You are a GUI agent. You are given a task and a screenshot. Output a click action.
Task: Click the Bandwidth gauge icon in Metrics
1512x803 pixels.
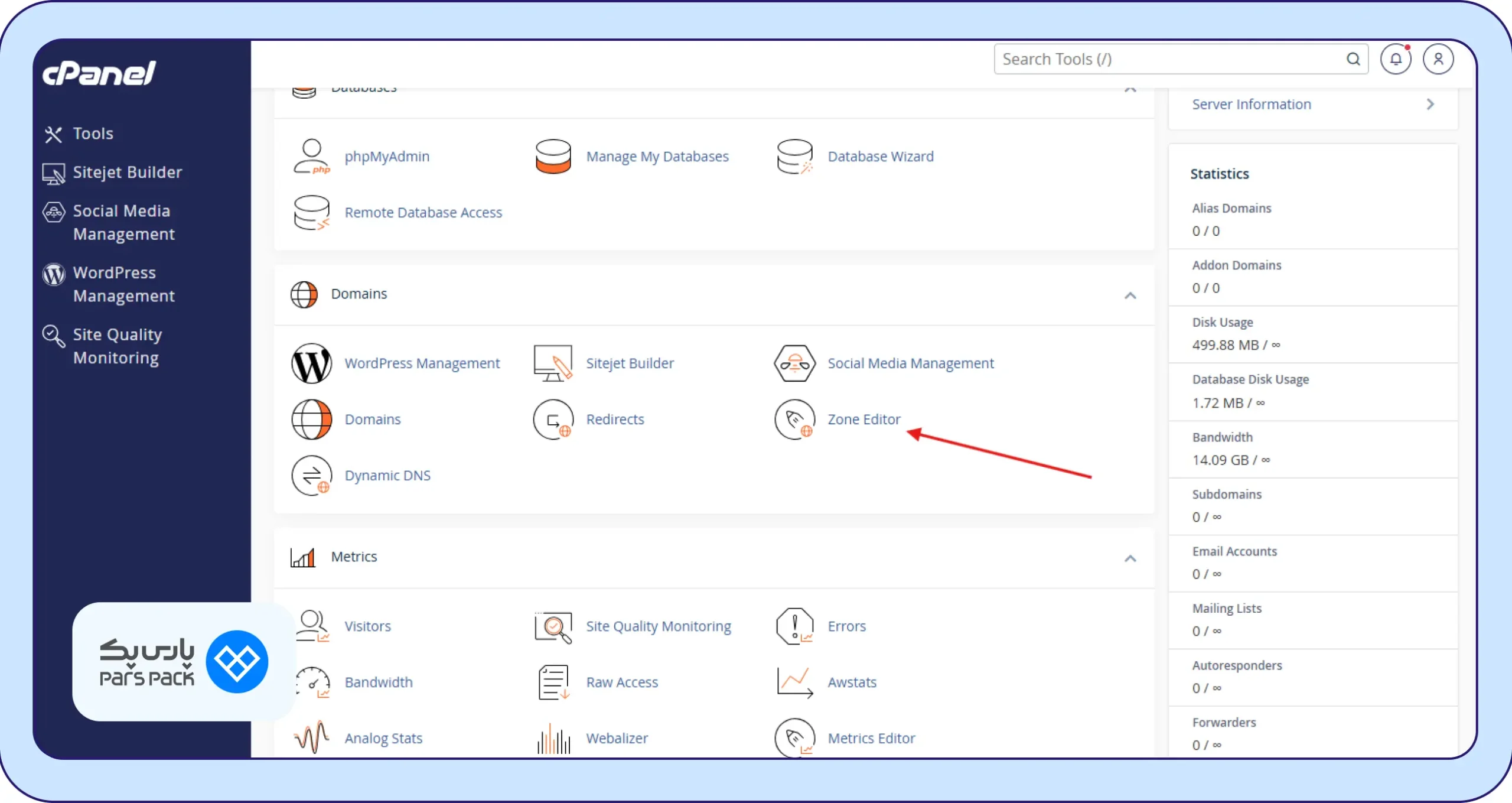(312, 682)
